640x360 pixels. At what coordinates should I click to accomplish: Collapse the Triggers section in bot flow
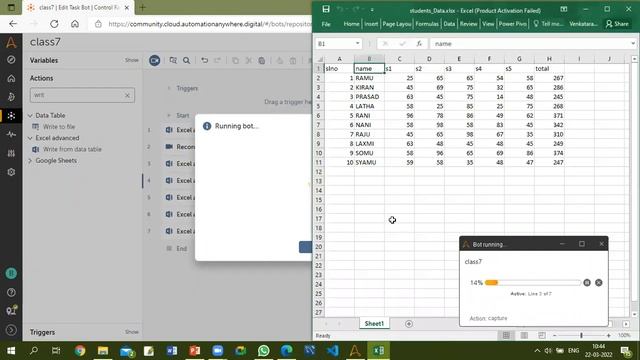point(169,88)
